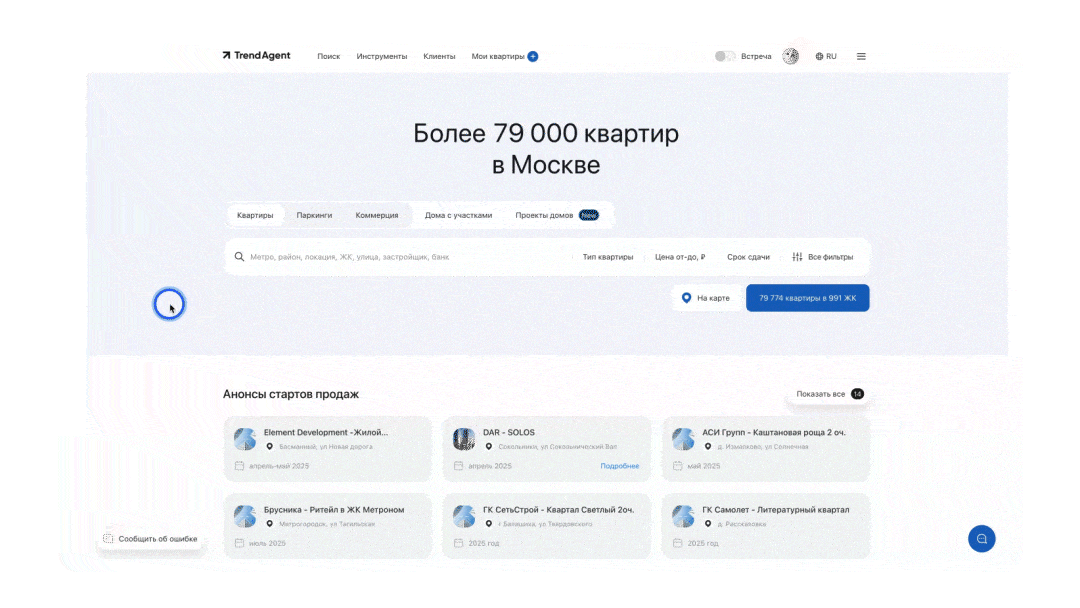
Task: Expand the Срок сдачи dropdown
Action: click(748, 257)
